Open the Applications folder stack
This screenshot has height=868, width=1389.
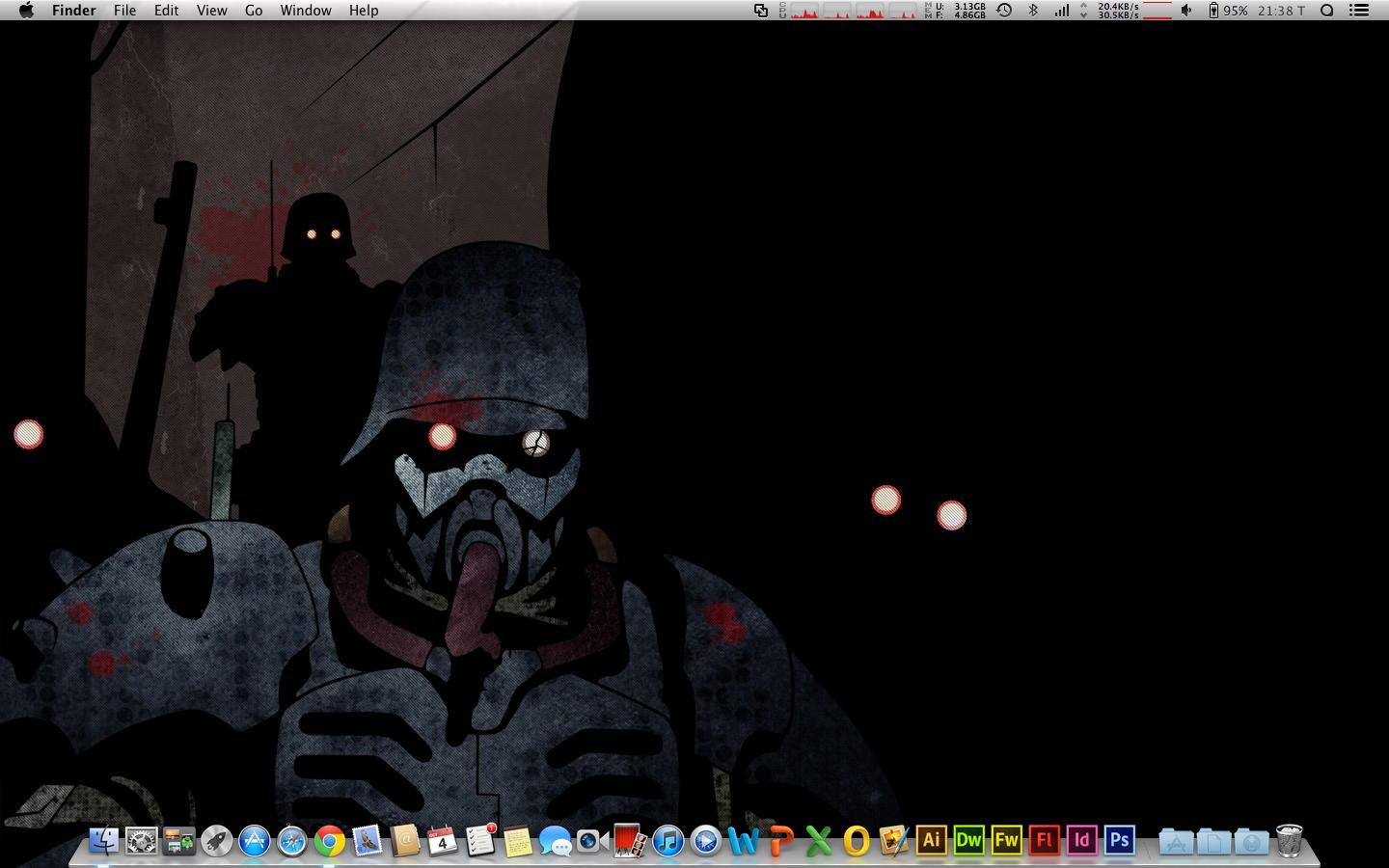click(1175, 841)
